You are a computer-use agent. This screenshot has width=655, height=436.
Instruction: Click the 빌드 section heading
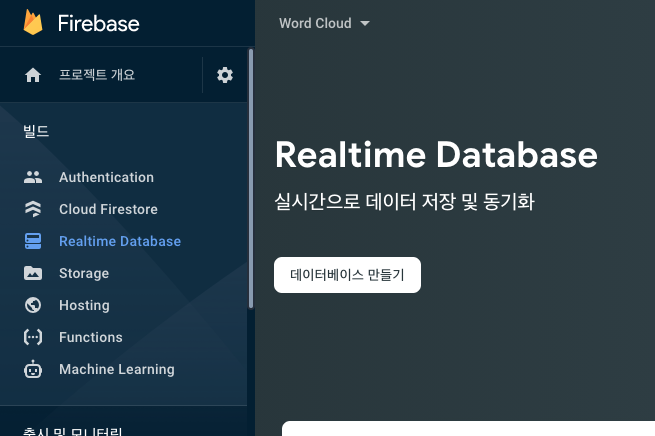point(36,132)
